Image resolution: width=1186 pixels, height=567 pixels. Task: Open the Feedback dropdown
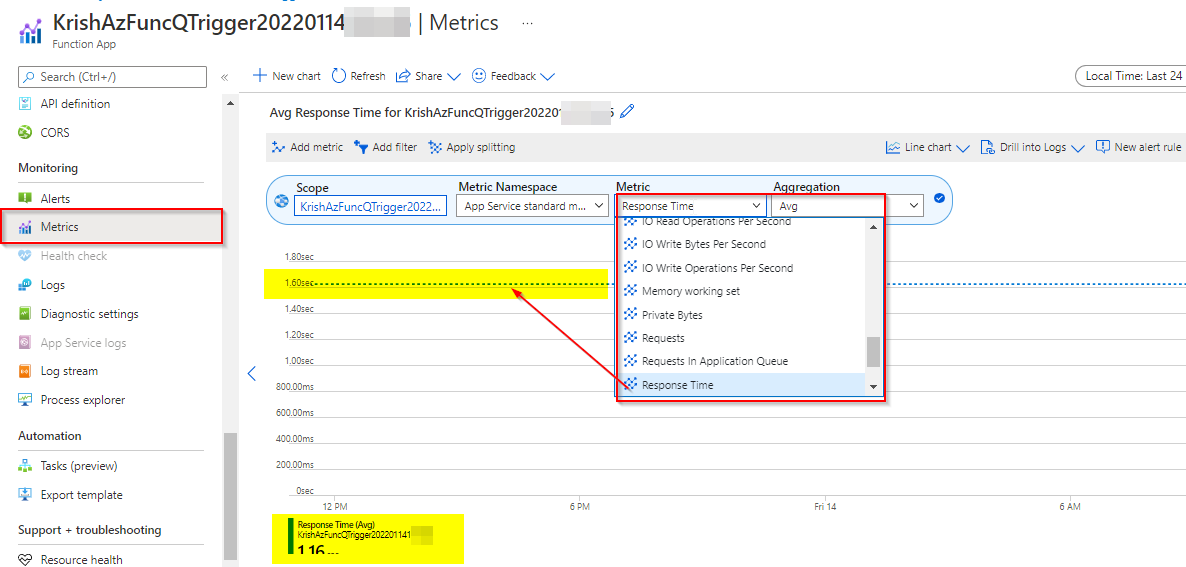pyautogui.click(x=514, y=76)
